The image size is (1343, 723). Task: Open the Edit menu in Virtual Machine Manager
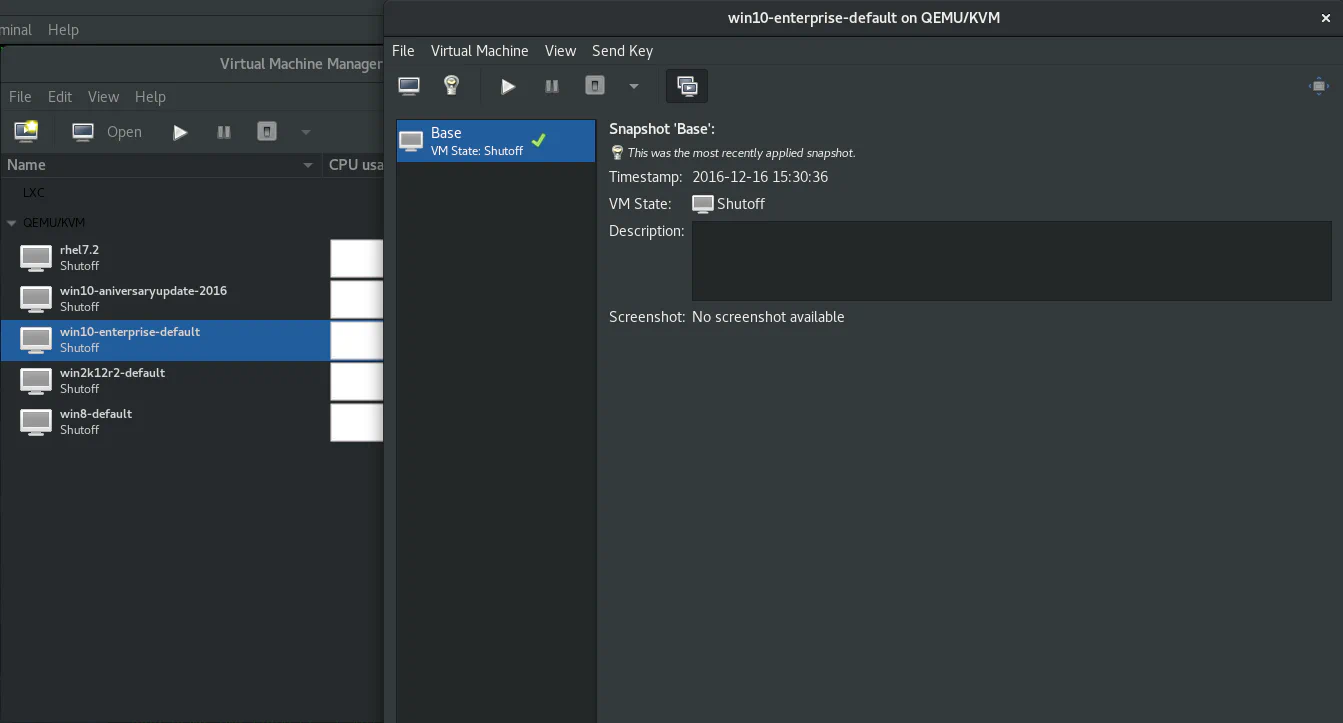pos(60,97)
